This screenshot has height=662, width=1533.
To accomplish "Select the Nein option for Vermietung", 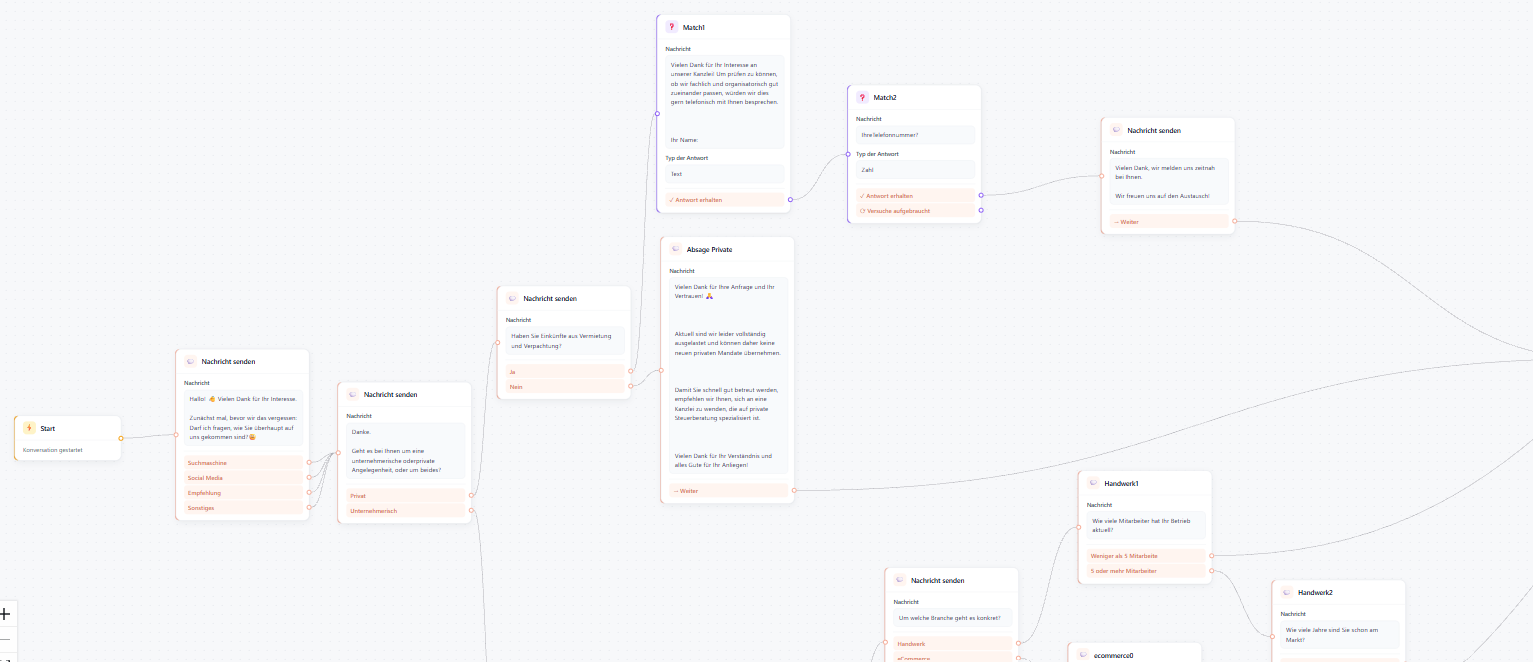I will [565, 386].
